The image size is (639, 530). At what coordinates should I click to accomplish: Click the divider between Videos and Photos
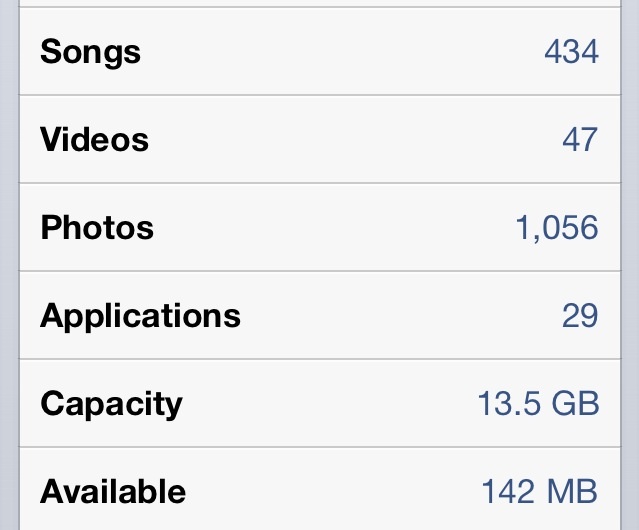320,183
